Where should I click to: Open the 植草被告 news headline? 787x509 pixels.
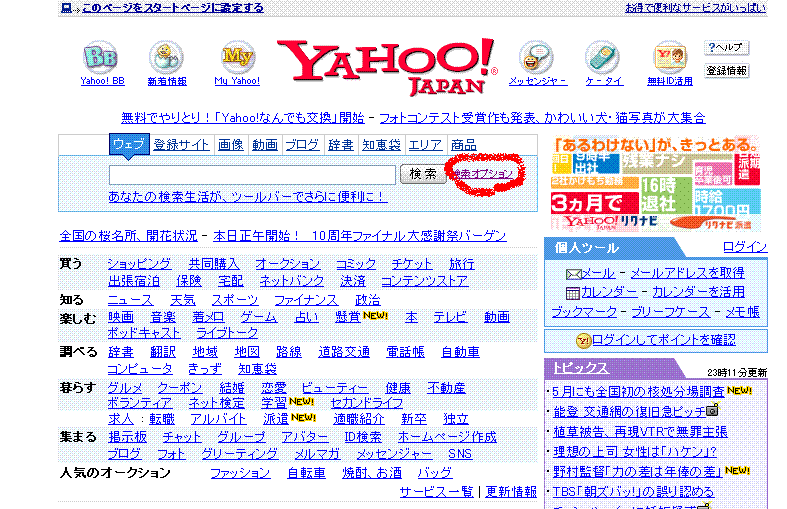coord(640,432)
